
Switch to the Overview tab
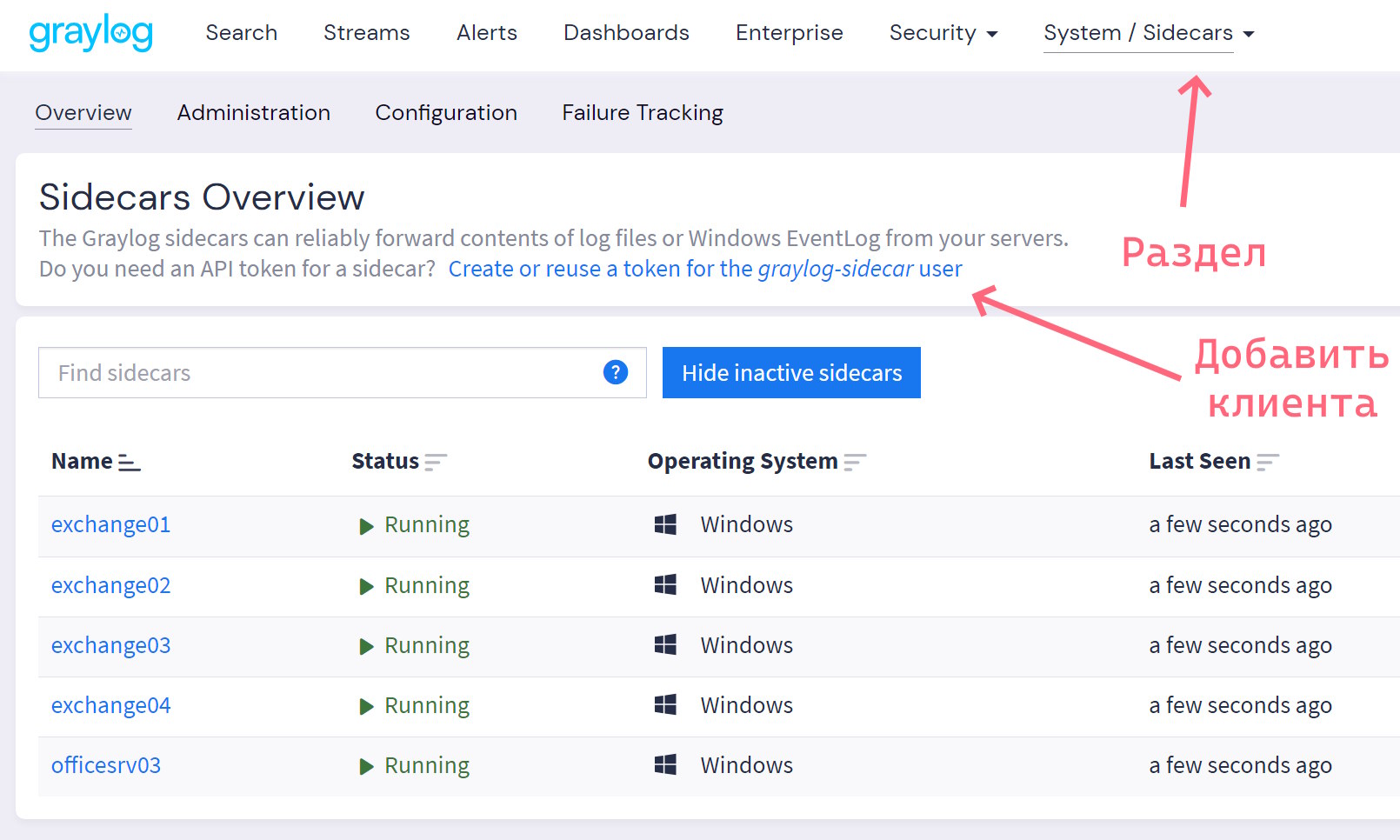click(83, 113)
